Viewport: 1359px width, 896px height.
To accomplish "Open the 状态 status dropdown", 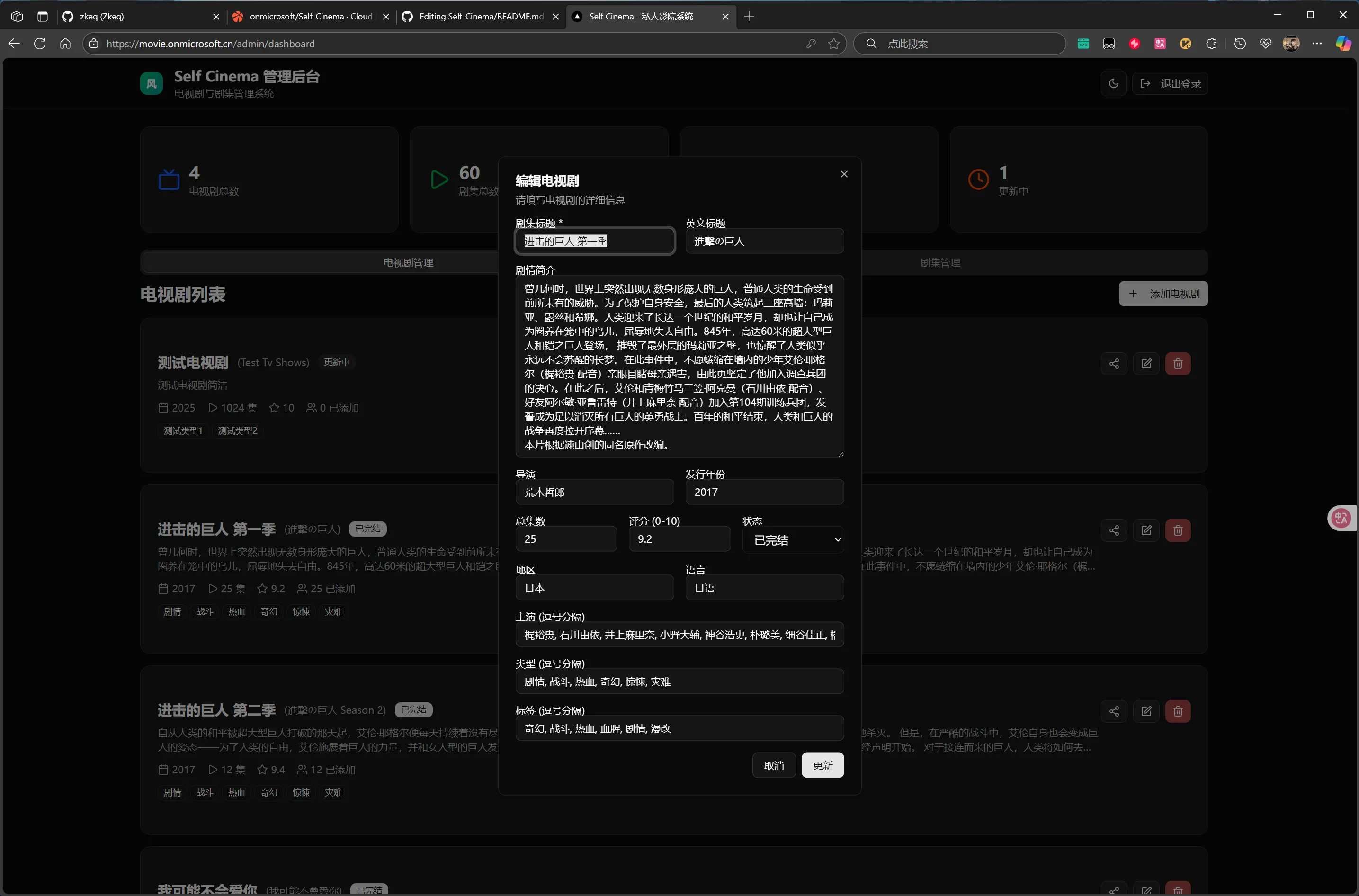I will point(793,540).
